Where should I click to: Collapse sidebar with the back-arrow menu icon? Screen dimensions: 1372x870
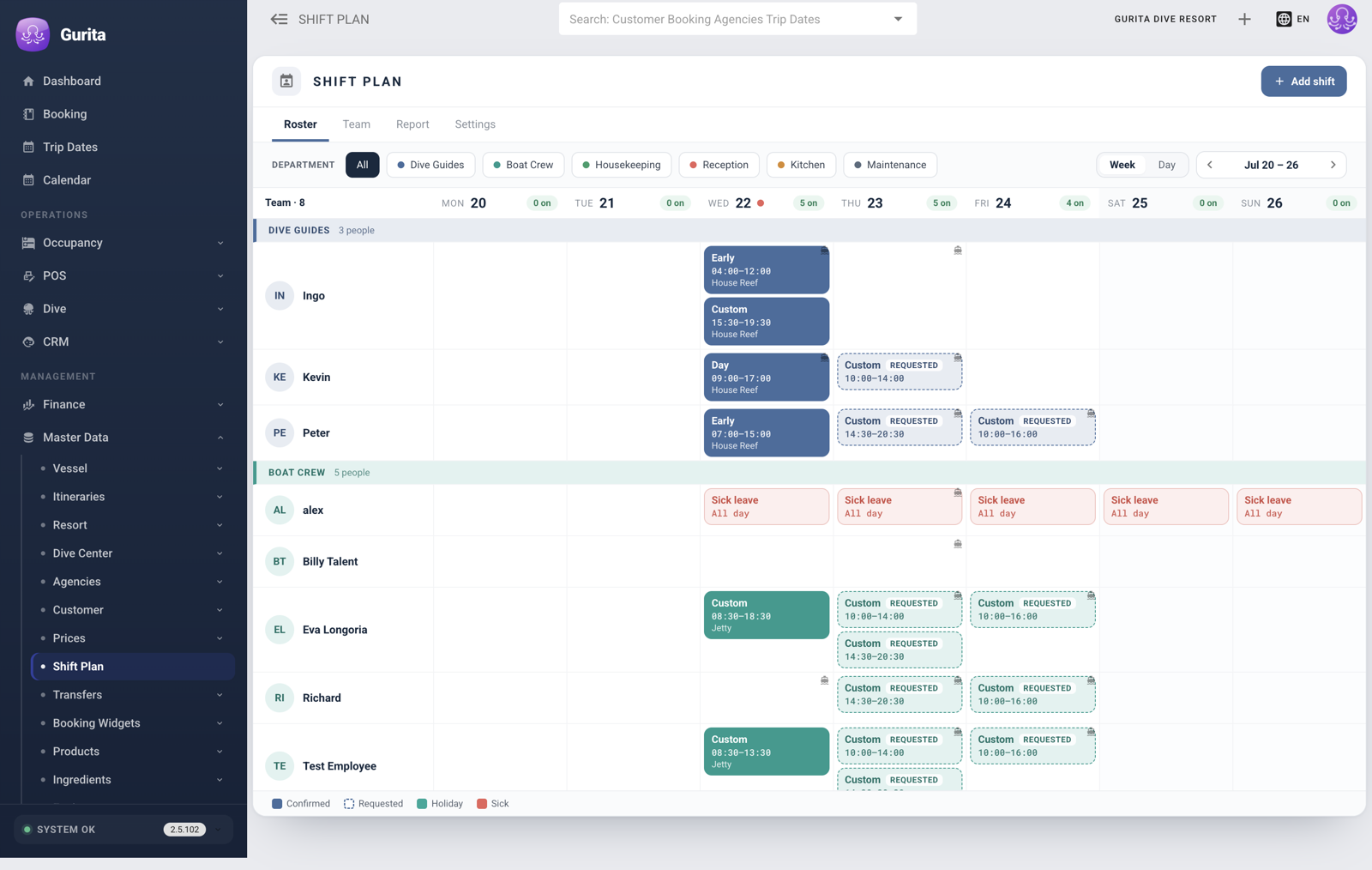pyautogui.click(x=279, y=19)
